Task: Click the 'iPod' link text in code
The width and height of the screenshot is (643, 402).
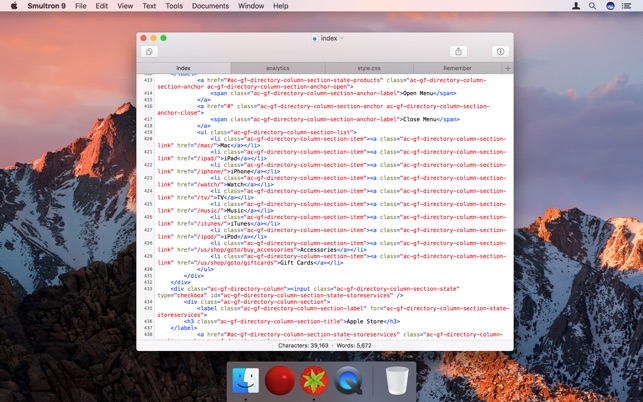Action: pos(231,237)
